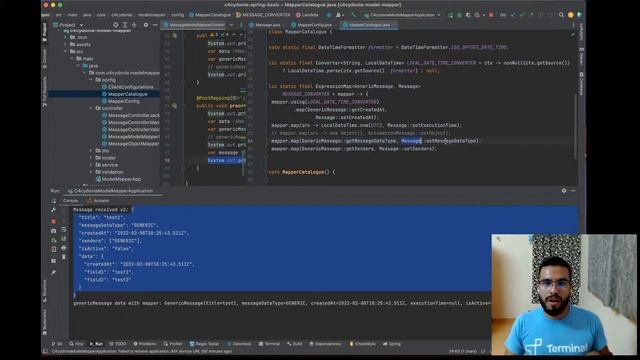640x360 pixels.
Task: Click the Select Opened File target icon in the Project panel
Action: click(x=116, y=25)
